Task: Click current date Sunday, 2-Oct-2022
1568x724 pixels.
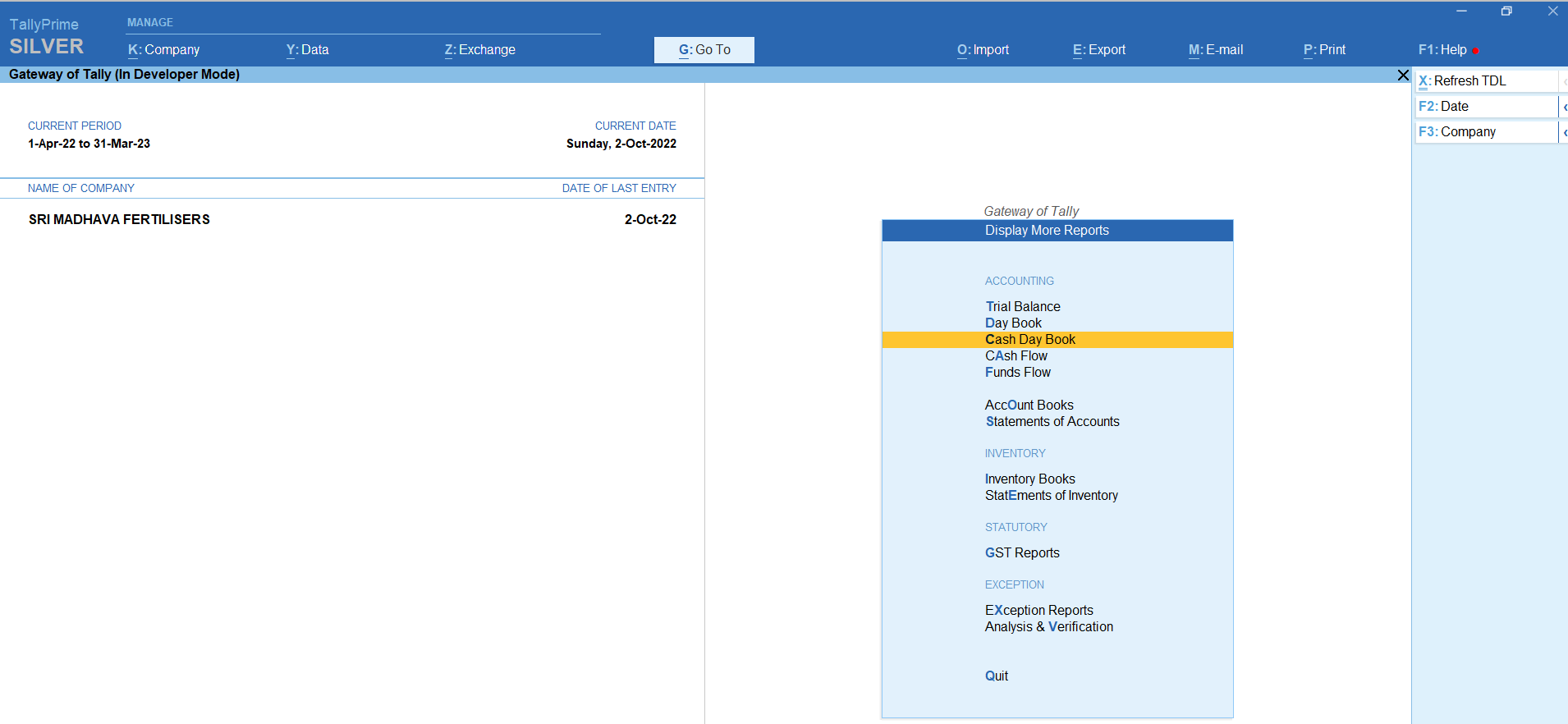Action: pos(621,144)
